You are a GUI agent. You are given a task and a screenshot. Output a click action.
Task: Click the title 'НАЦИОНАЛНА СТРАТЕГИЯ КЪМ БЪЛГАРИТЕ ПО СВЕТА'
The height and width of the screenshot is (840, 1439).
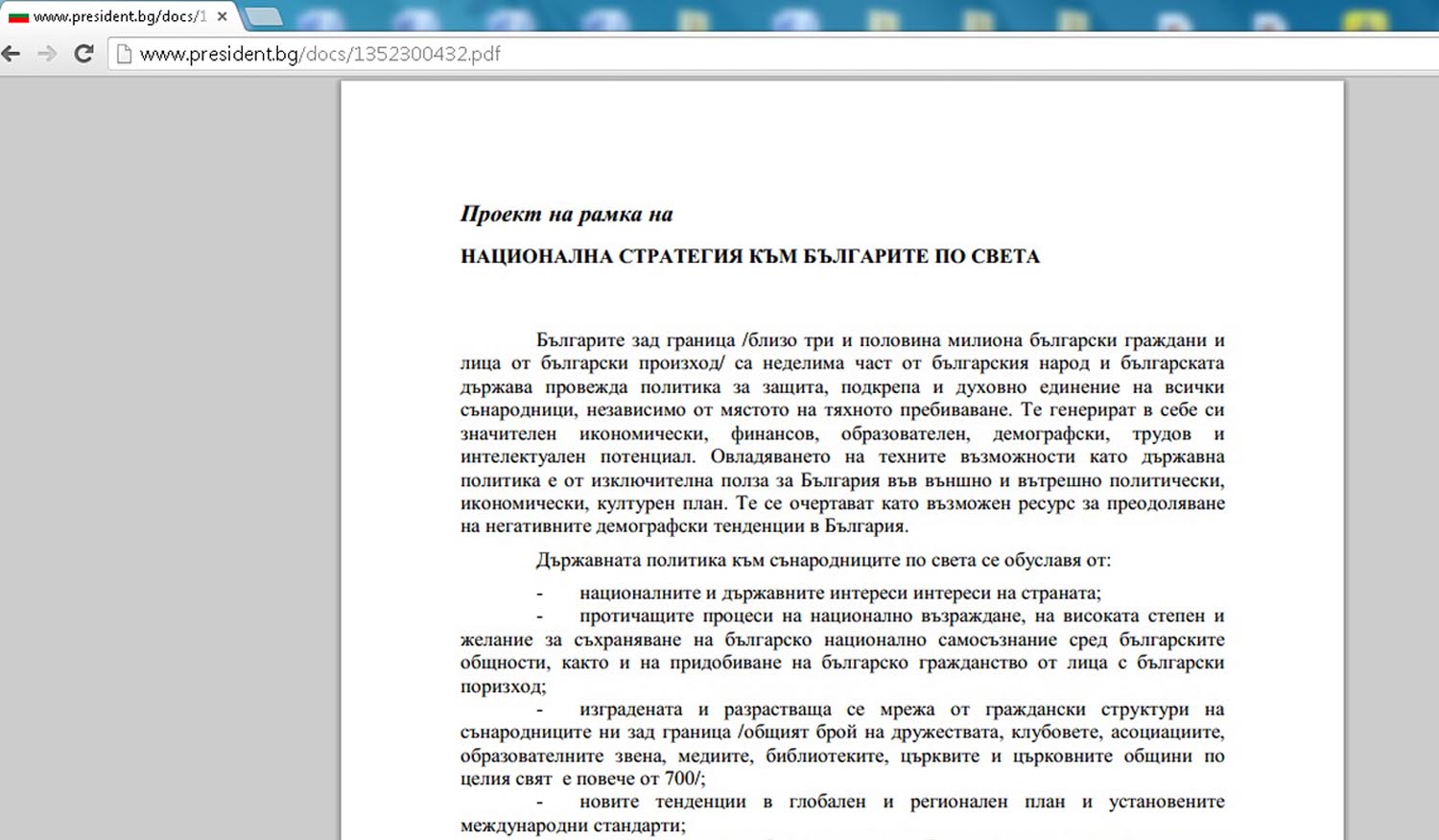tap(749, 256)
